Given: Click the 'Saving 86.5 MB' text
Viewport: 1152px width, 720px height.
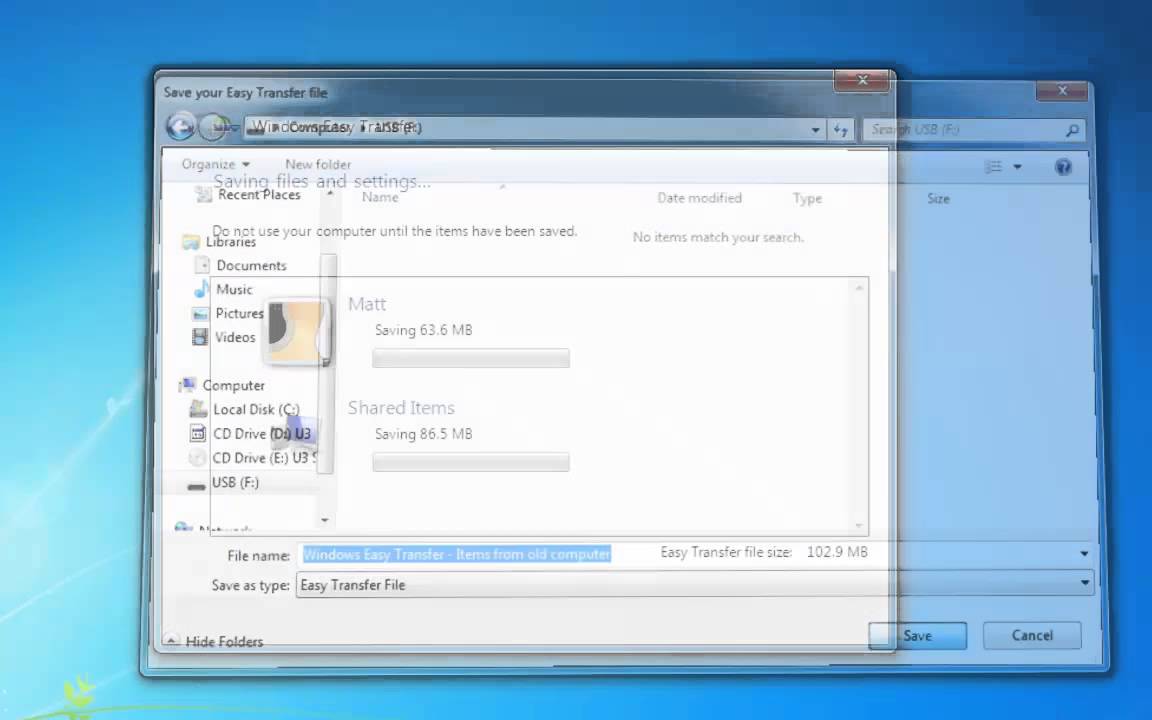Looking at the screenshot, I should click(x=423, y=434).
